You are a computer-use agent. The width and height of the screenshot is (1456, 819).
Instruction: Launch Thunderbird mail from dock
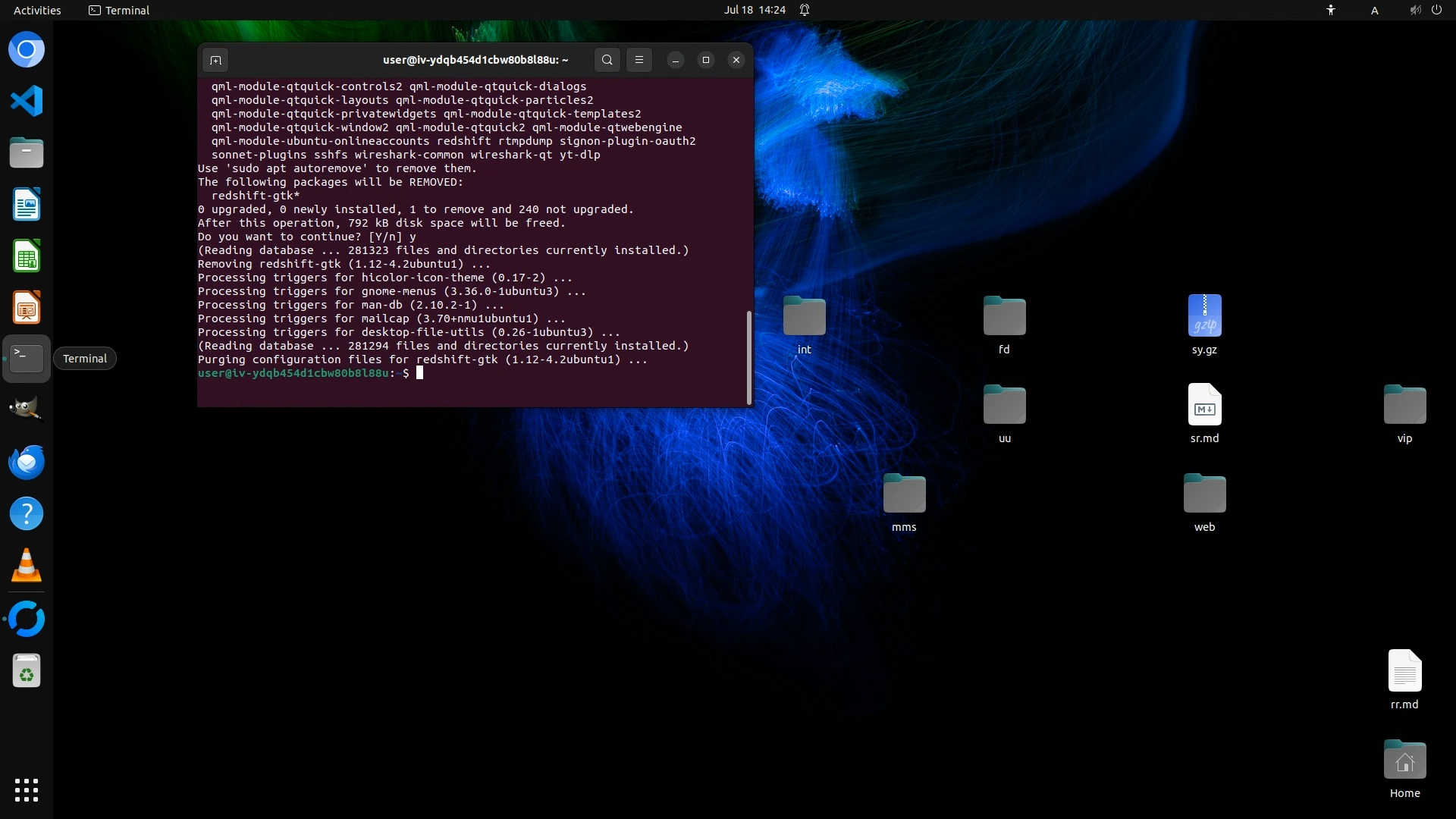point(27,462)
